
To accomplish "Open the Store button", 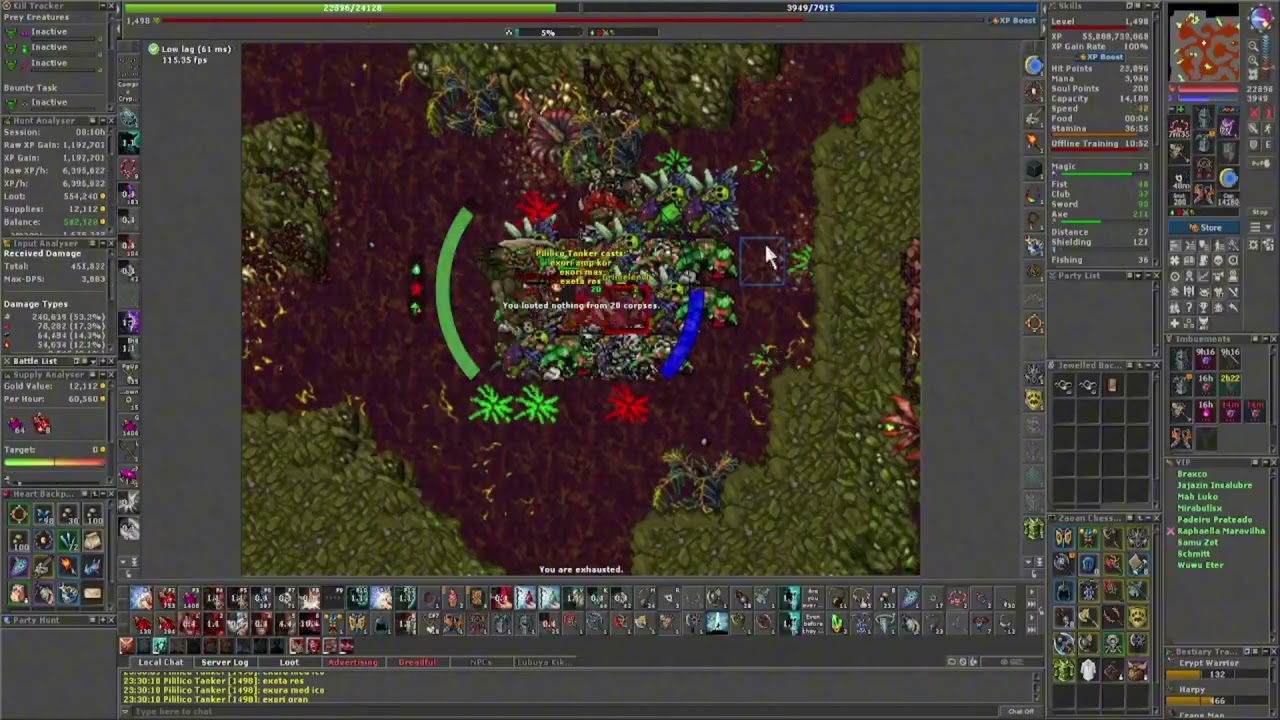I will (1205, 227).
